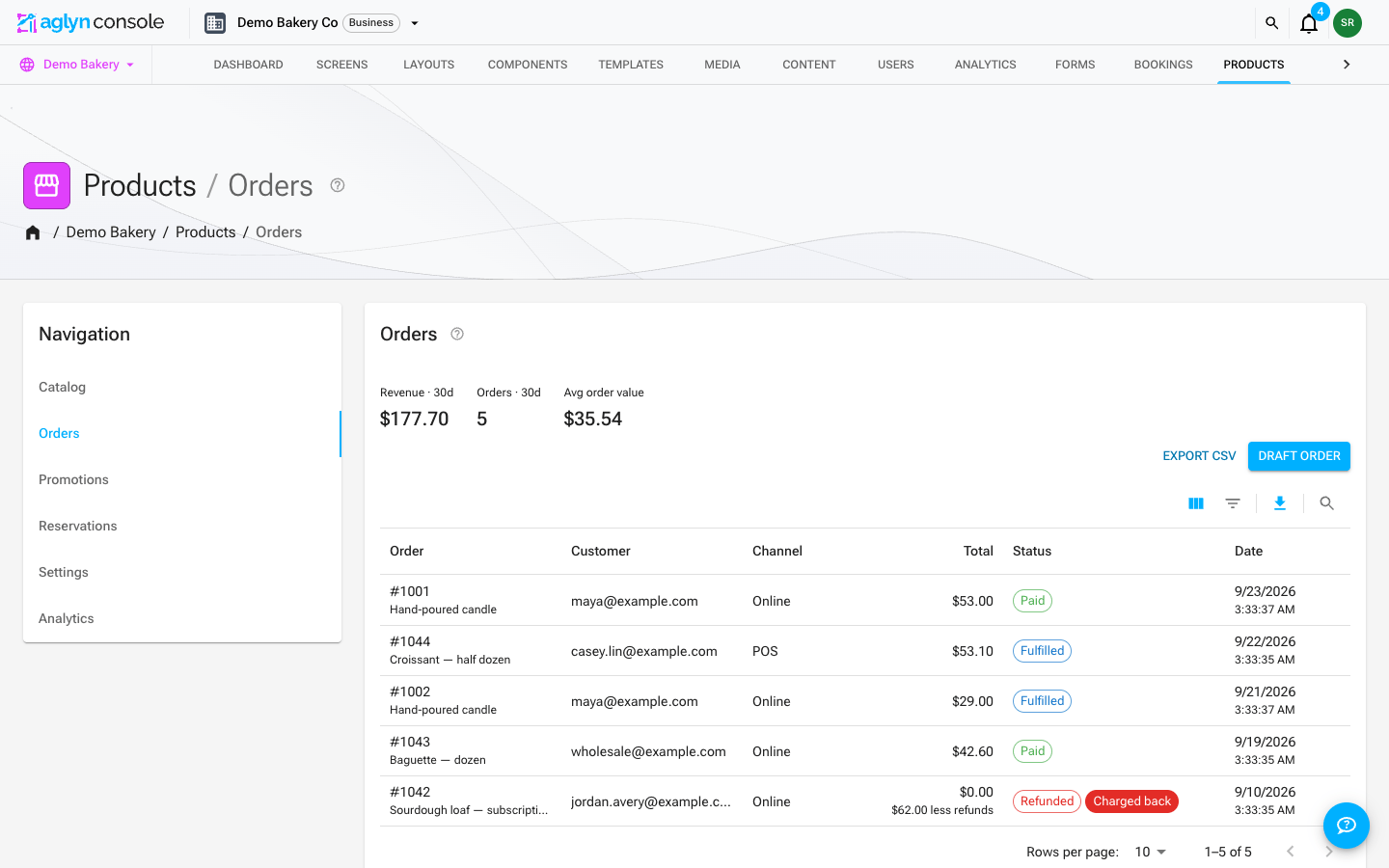
Task: Open the Bookings tab
Action: 1163,65
